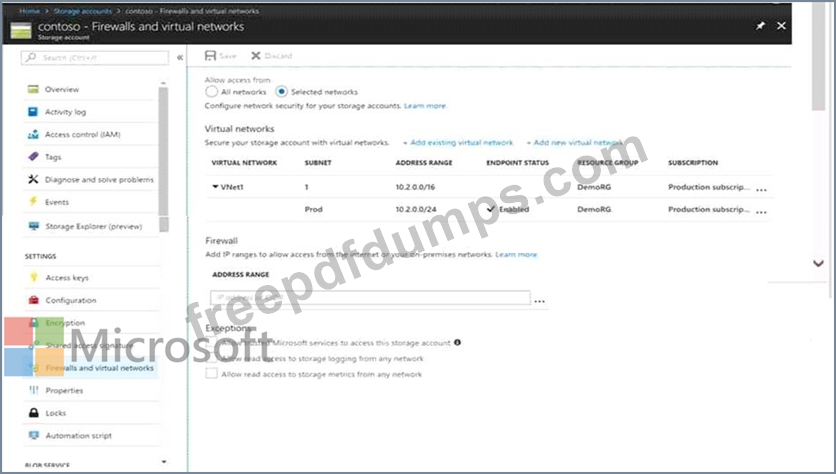Click the VIRTUAL NETWORK column header
The width and height of the screenshot is (836, 474).
click(244, 163)
